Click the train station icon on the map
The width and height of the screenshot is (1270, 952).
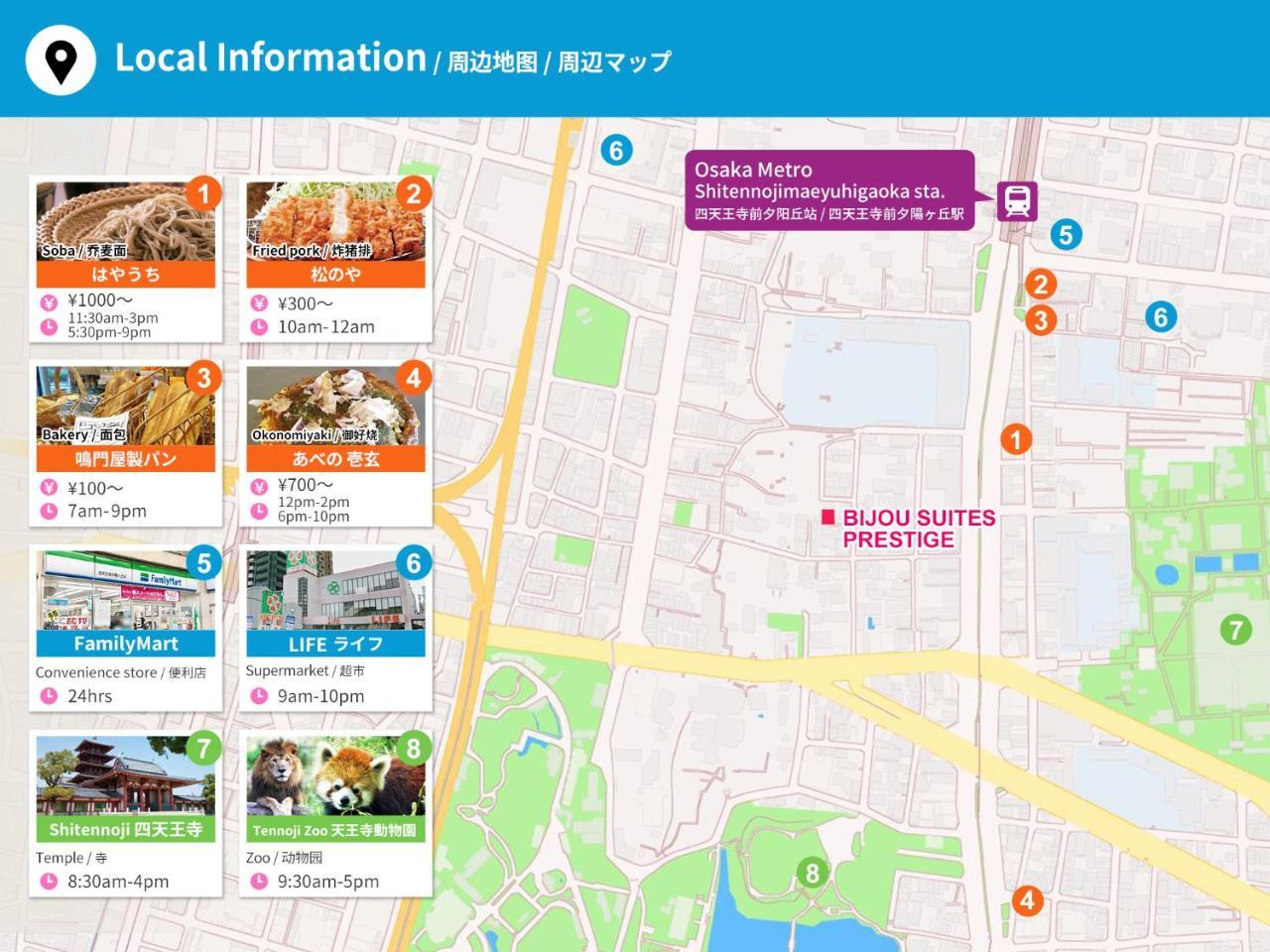pyautogui.click(x=1017, y=201)
